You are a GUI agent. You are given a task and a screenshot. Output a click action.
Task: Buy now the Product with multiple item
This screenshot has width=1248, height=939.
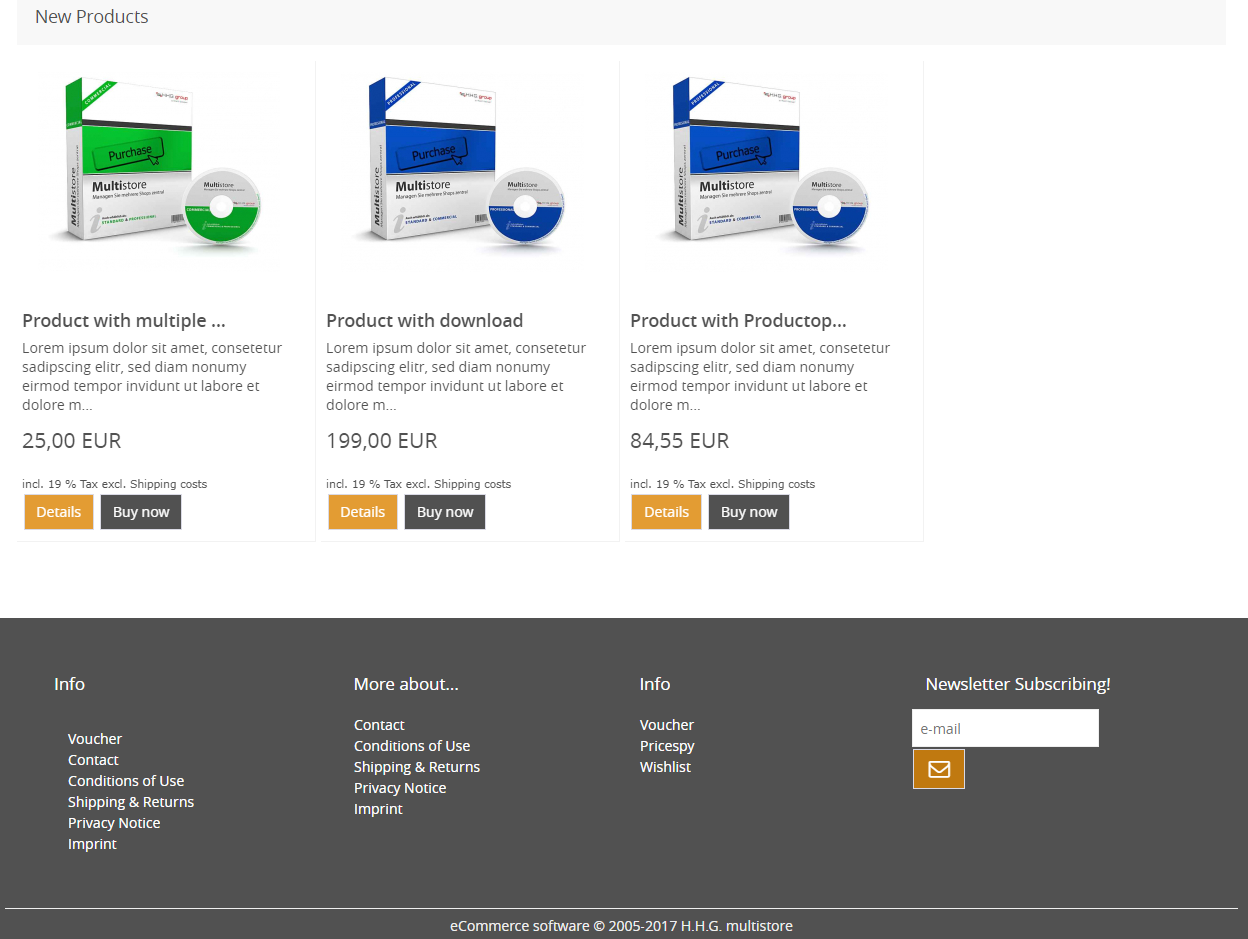(x=141, y=512)
